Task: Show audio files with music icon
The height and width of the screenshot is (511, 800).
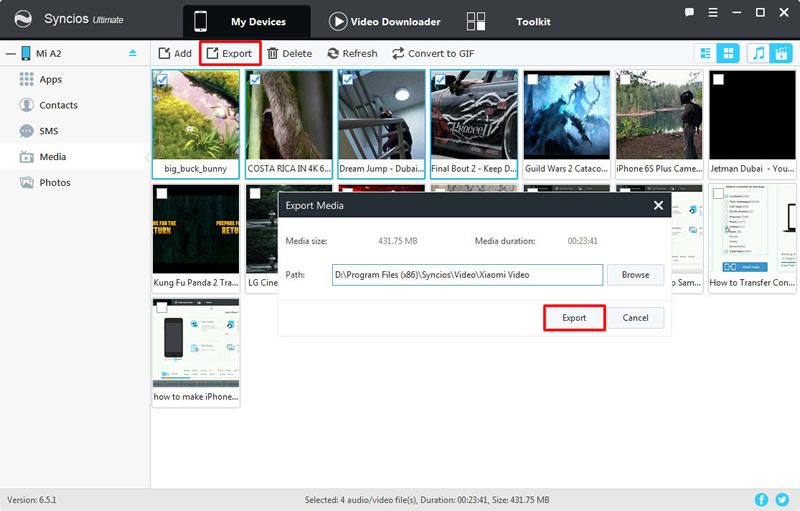Action: (x=759, y=53)
